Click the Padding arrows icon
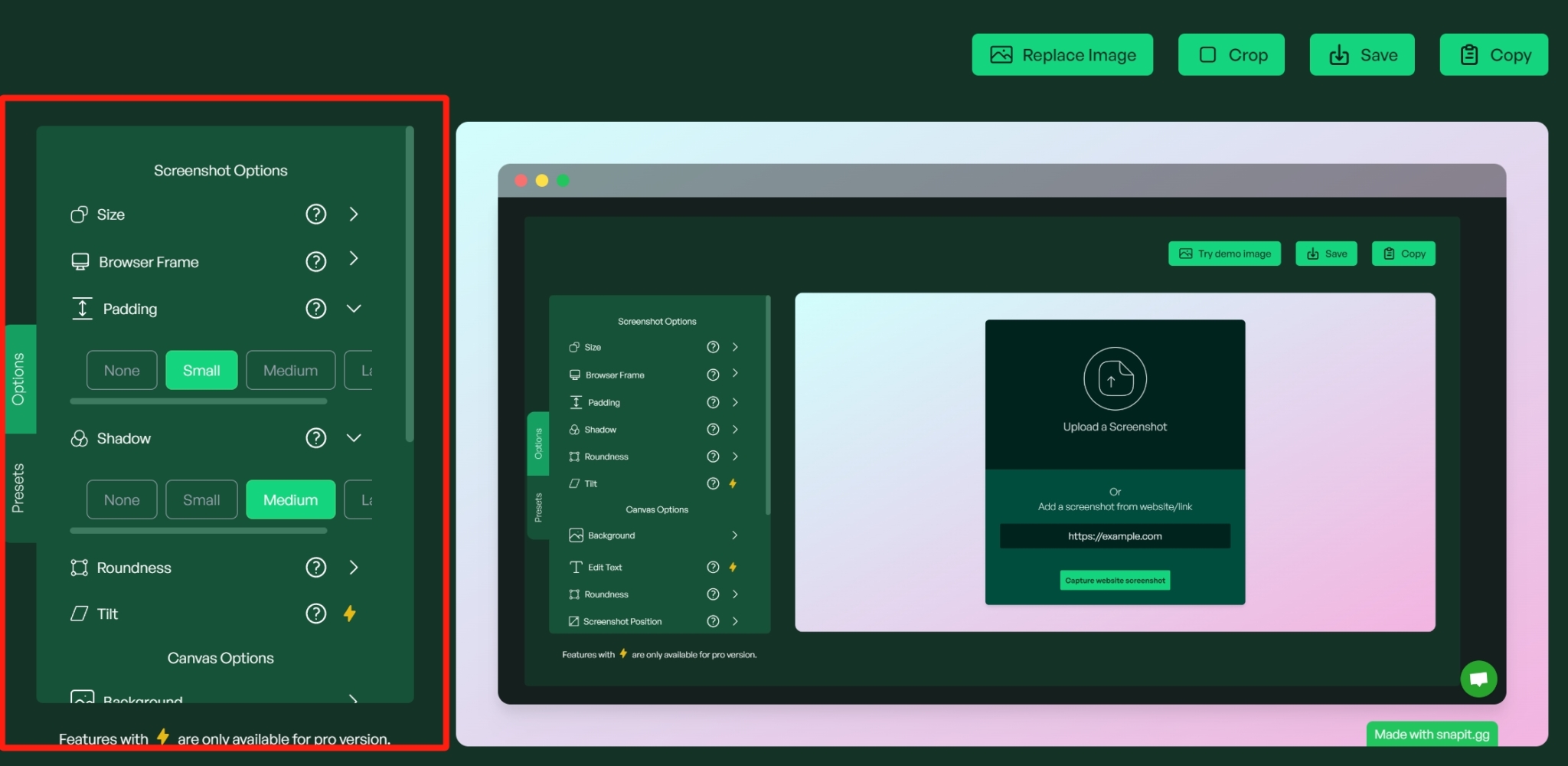The height and width of the screenshot is (766, 1568). pos(83,308)
